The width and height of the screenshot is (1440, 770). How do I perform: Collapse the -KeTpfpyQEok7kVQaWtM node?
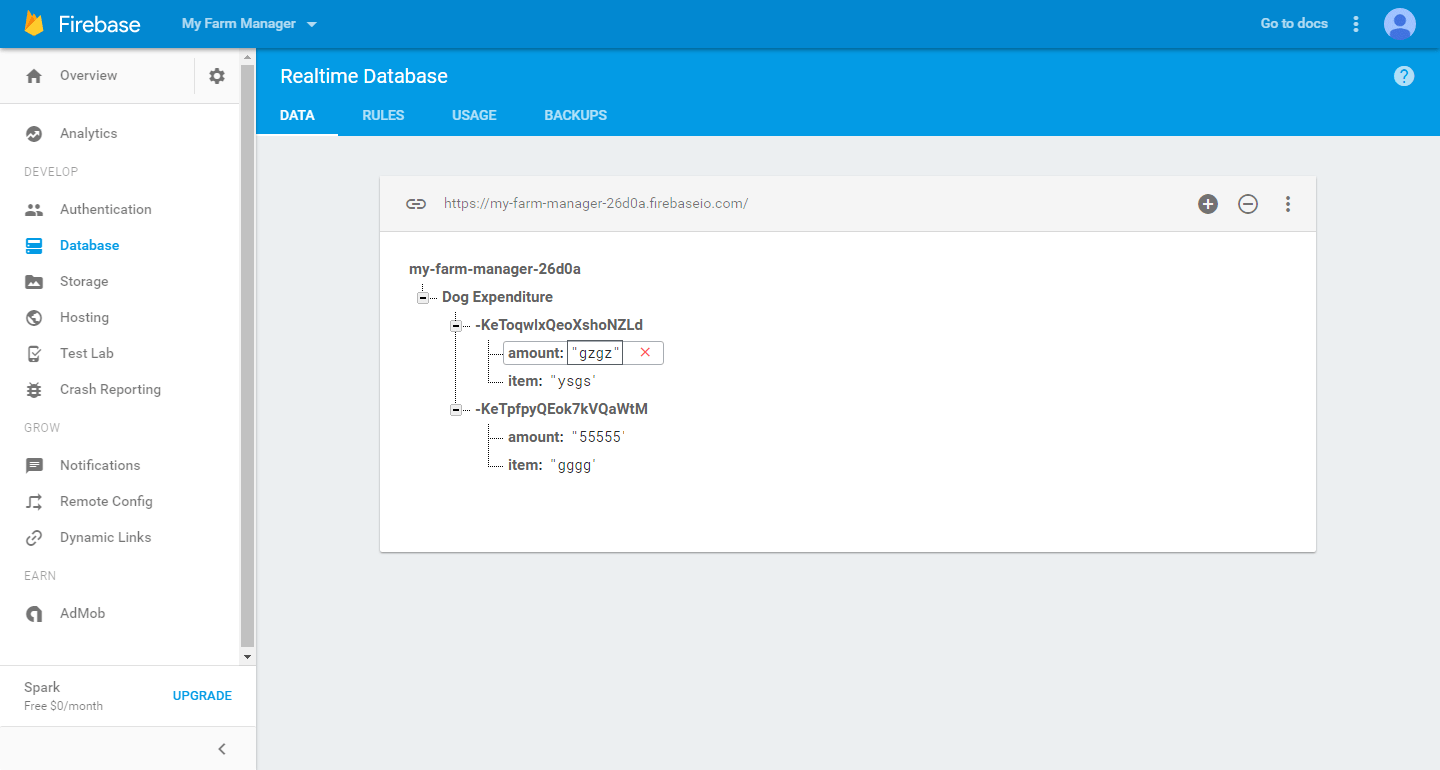coord(456,410)
